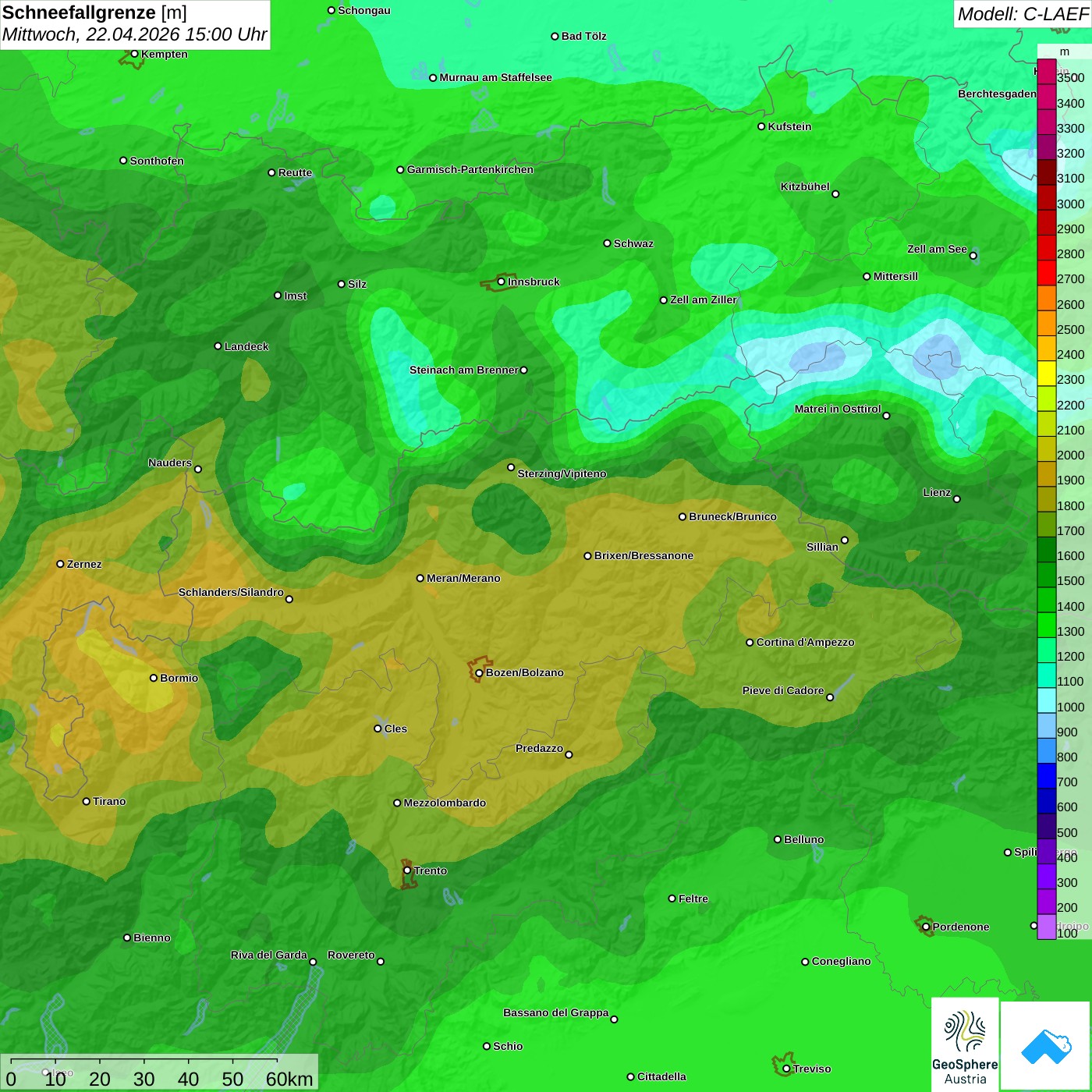Viewport: 1092px width, 1092px height.
Task: Click the Nauders label
Action: coord(170,463)
